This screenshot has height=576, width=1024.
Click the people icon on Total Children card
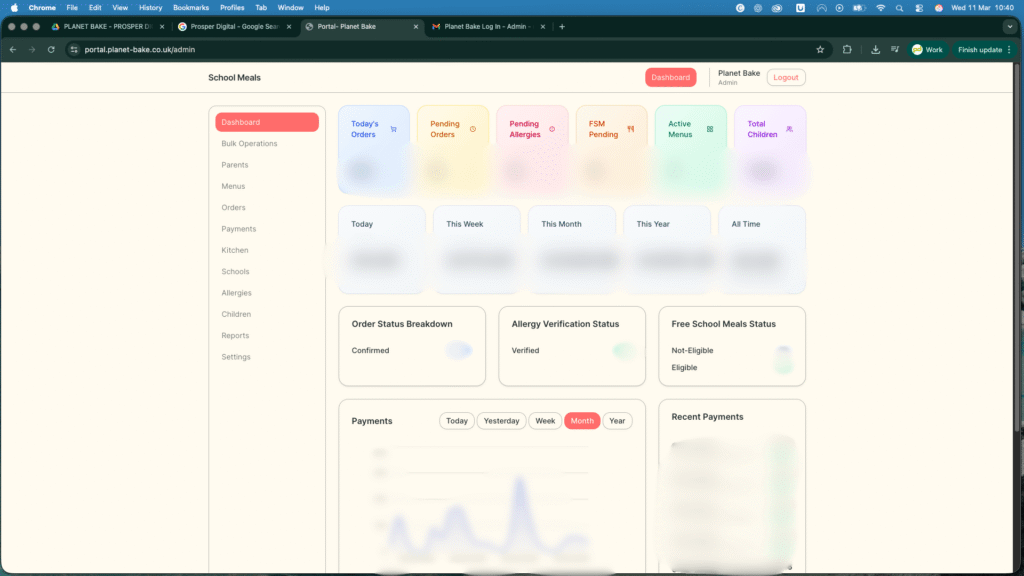(x=789, y=129)
